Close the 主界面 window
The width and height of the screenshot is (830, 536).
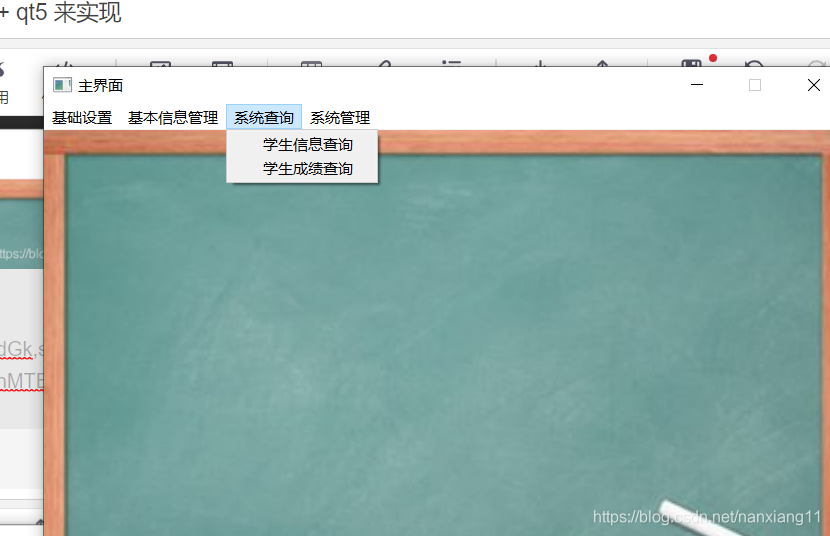tap(814, 85)
